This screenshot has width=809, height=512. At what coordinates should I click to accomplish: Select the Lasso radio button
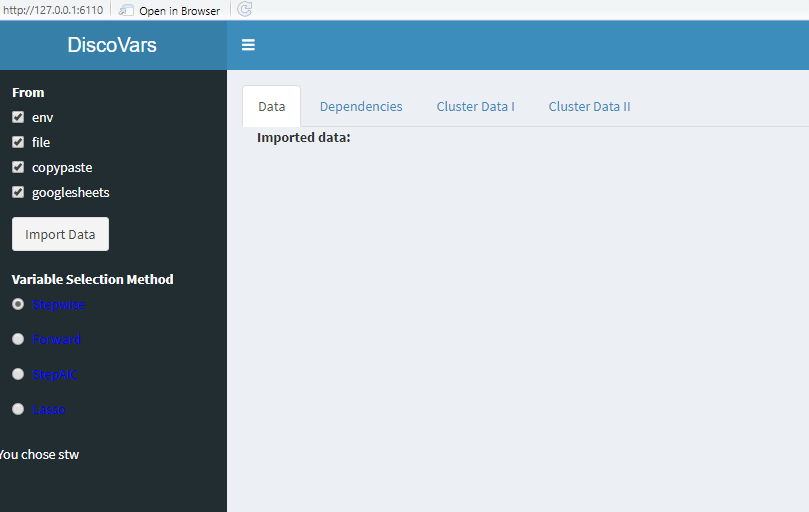[x=18, y=409]
